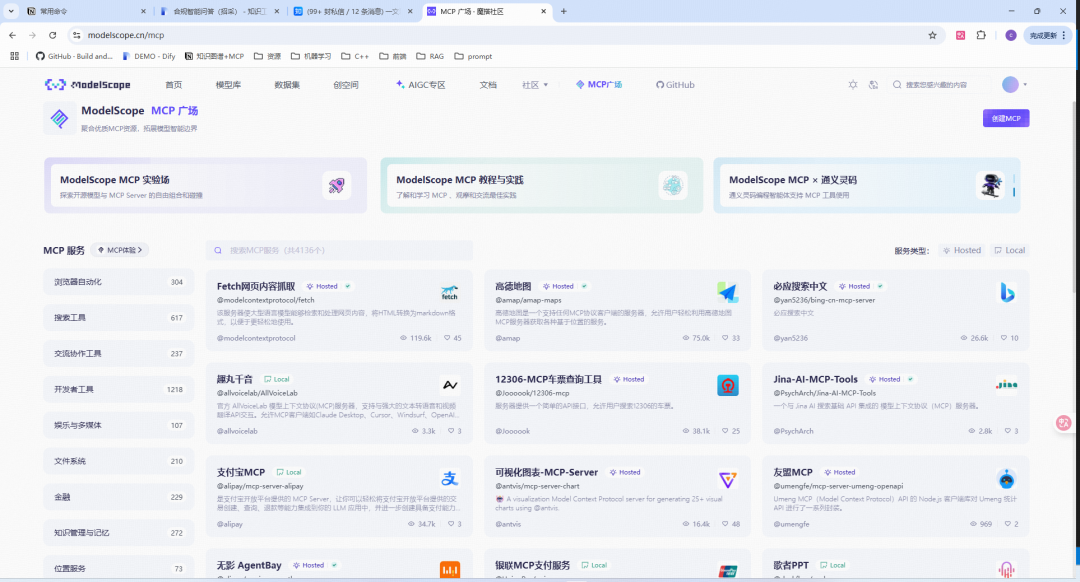Viewport: 1080px width, 582px height.
Task: Click the heart icon on Fetch网页内容抓取 card
Action: (447, 338)
